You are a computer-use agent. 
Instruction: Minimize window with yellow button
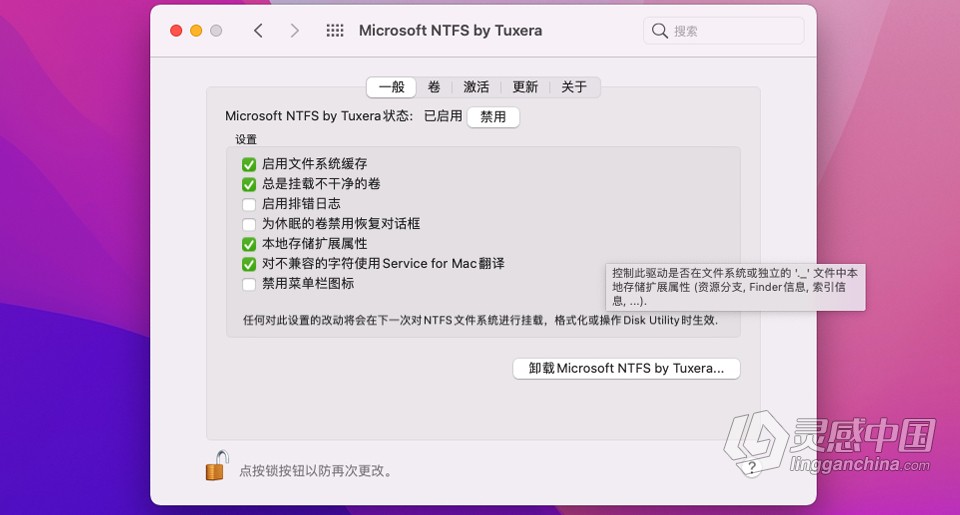(196, 31)
